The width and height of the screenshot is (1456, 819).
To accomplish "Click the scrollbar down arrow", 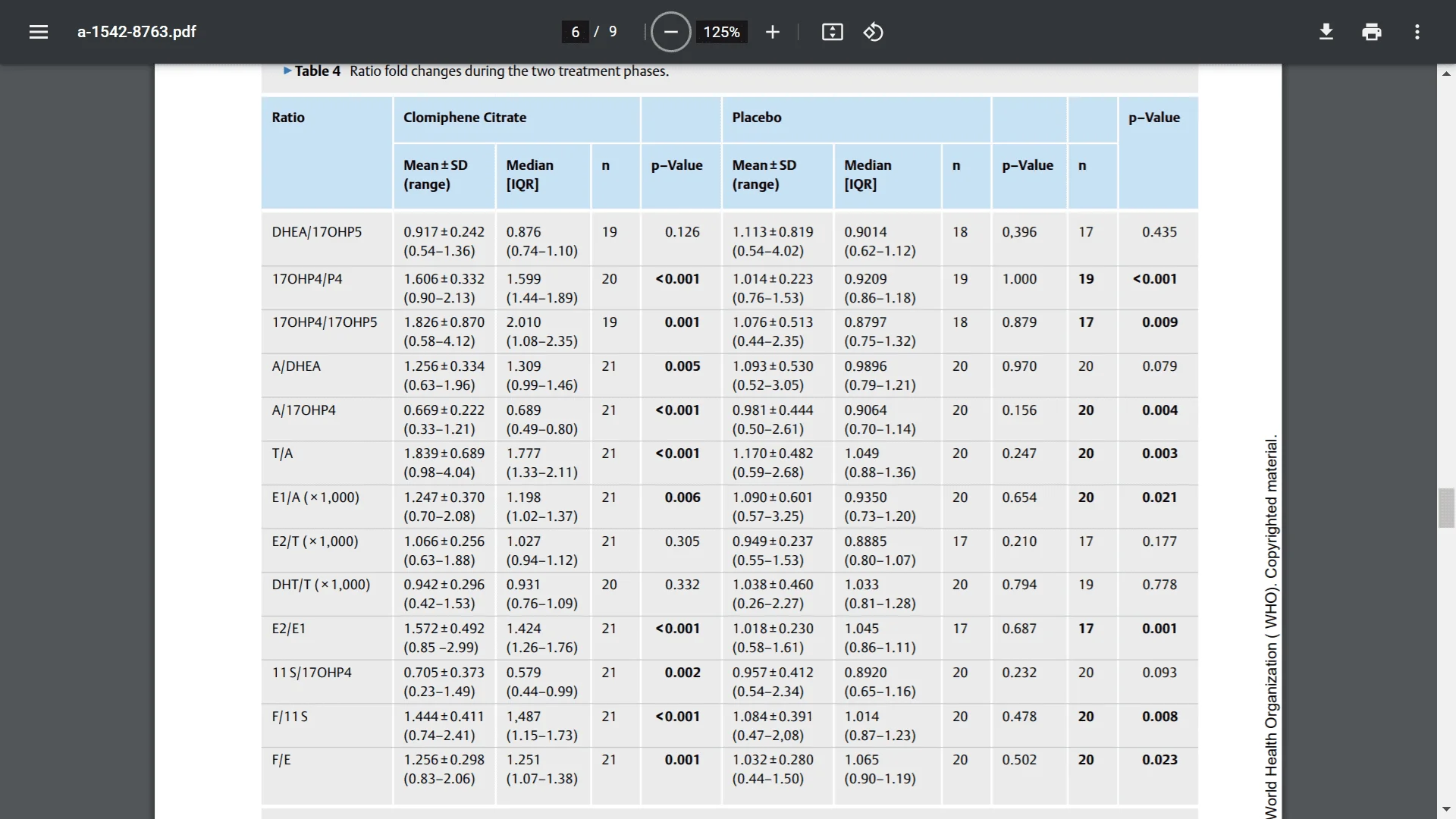I will tap(1446, 809).
